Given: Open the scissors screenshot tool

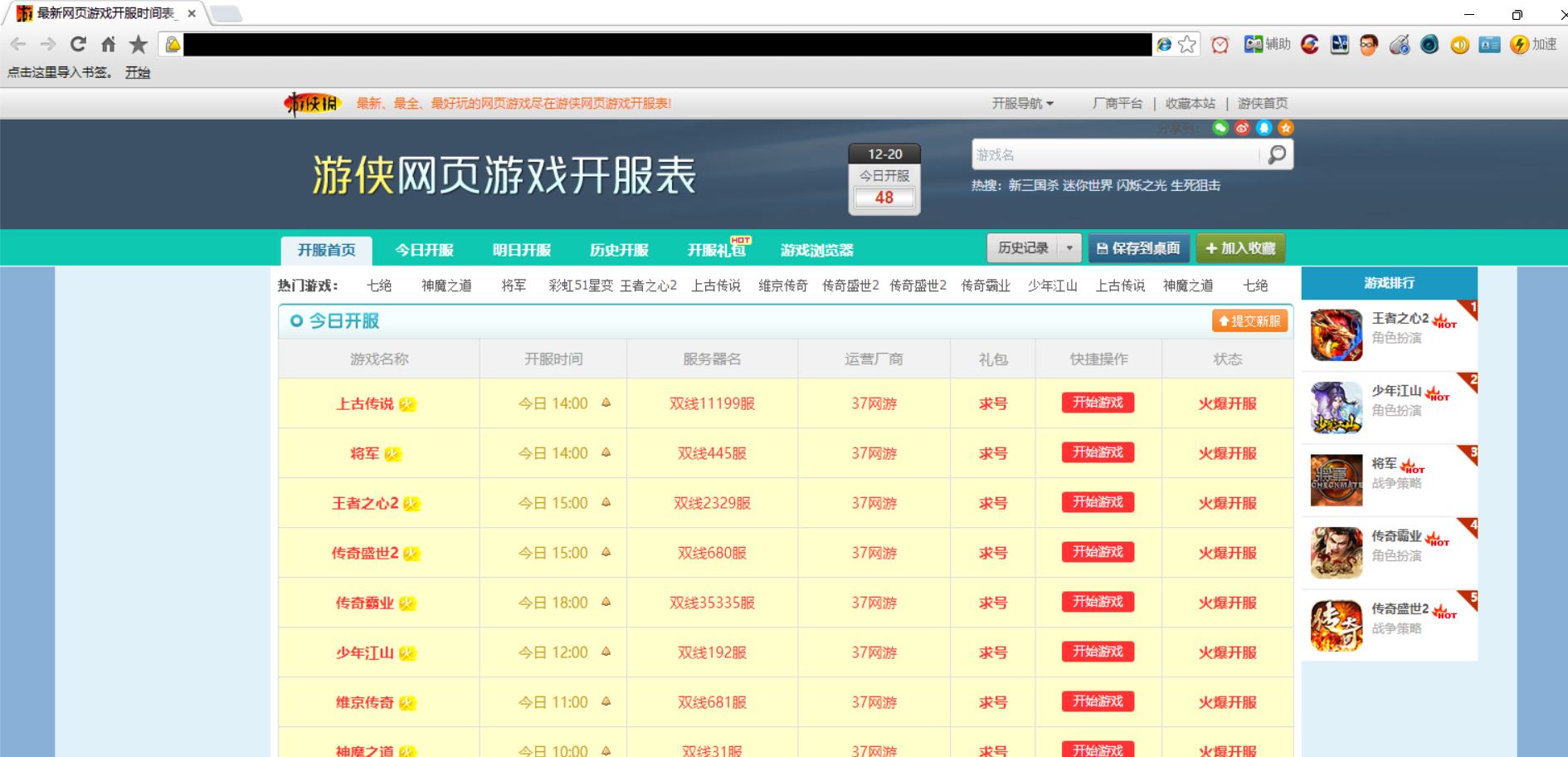Looking at the screenshot, I should click(1339, 44).
